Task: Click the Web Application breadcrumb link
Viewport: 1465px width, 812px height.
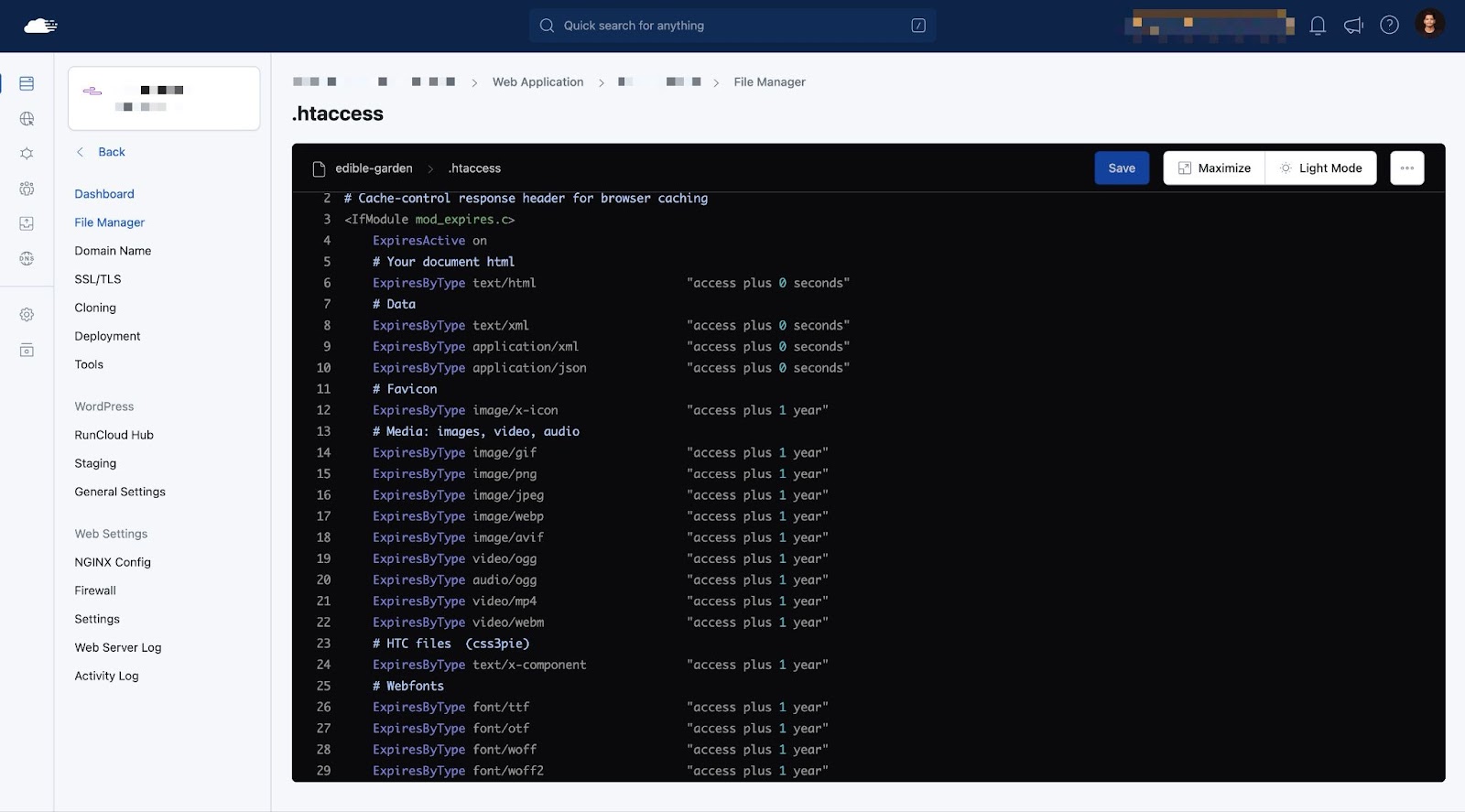Action: click(537, 82)
